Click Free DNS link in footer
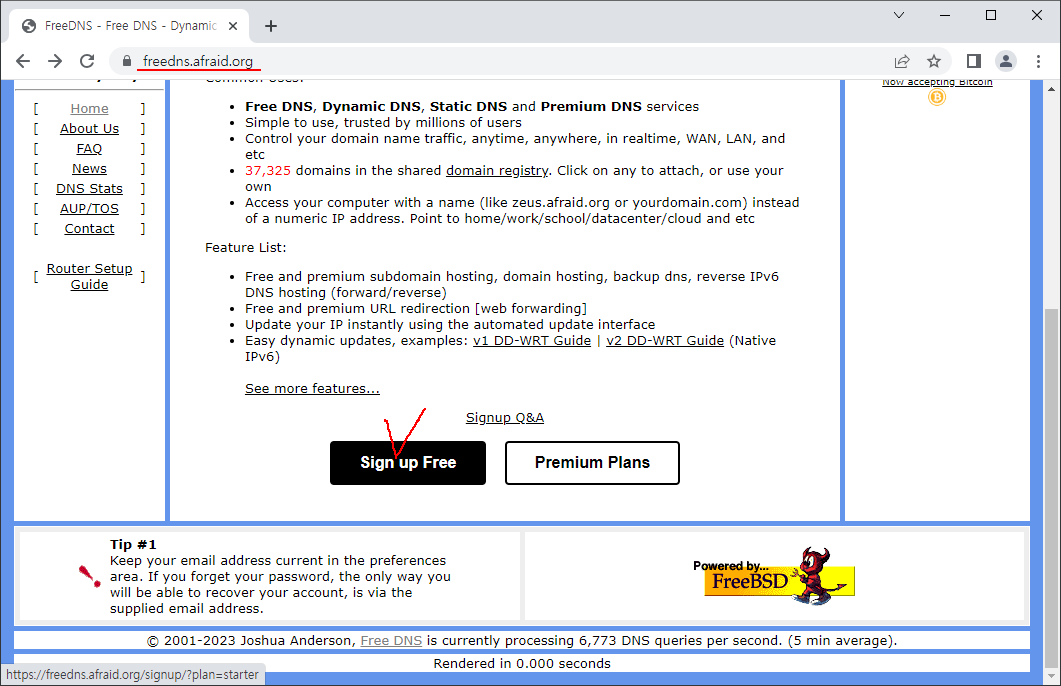The height and width of the screenshot is (686, 1061). tap(391, 641)
